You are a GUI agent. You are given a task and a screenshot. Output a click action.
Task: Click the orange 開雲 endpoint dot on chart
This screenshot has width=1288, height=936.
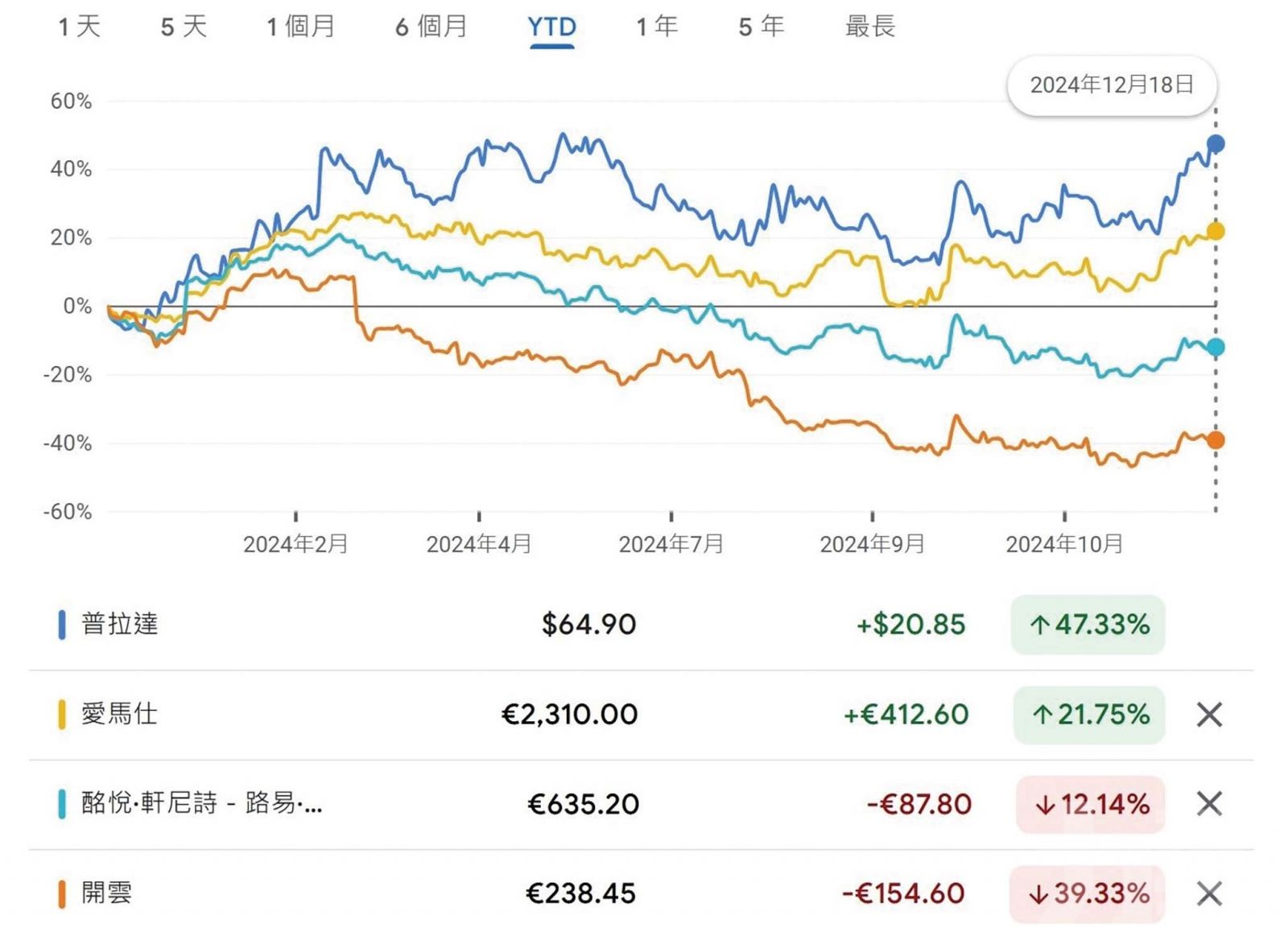pos(1216,440)
